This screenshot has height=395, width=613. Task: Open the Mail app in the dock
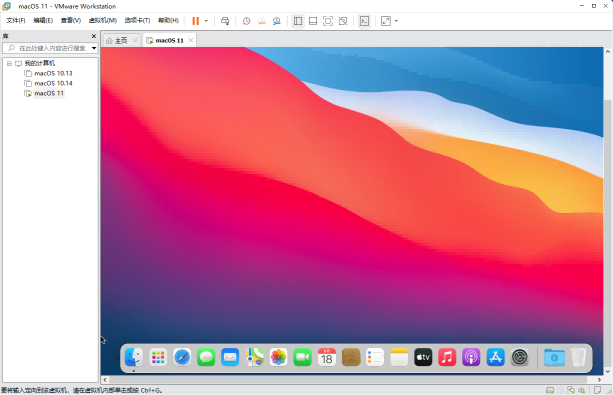coord(230,357)
